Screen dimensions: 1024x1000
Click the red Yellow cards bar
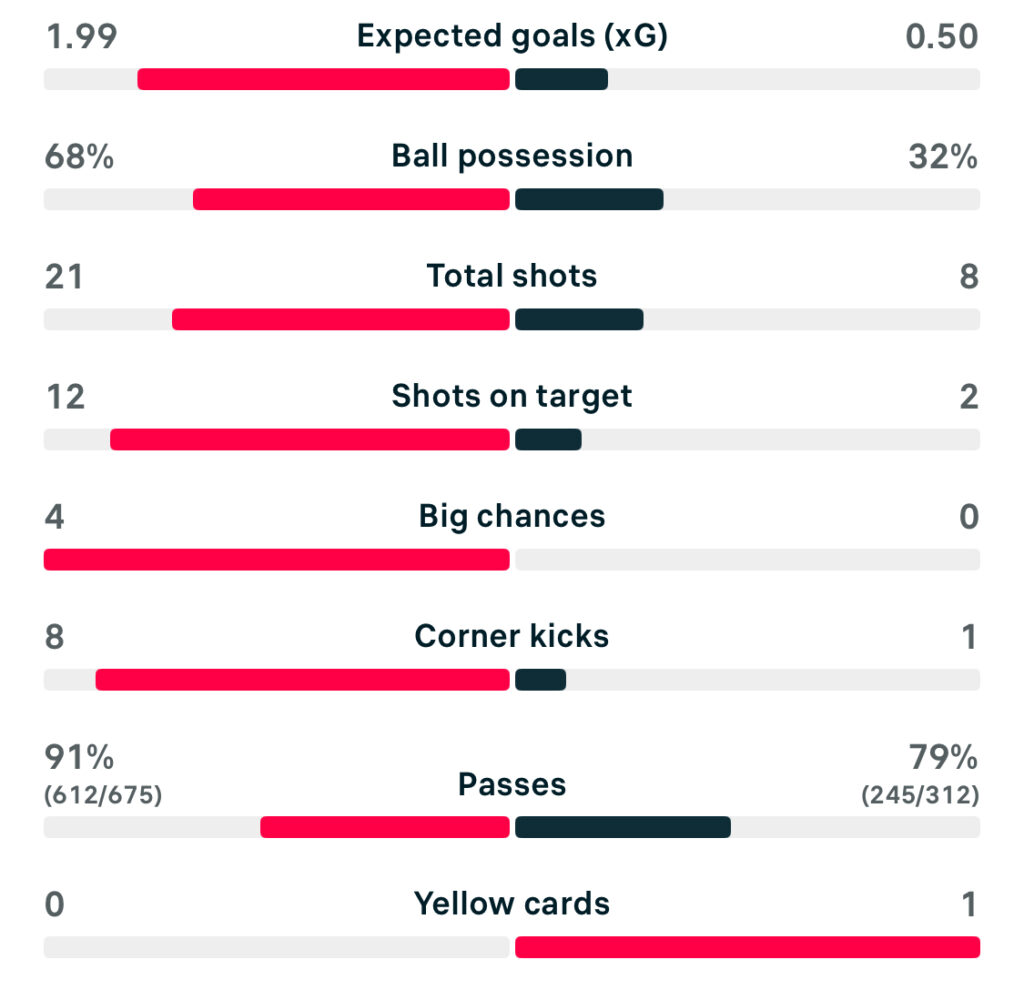pos(747,947)
